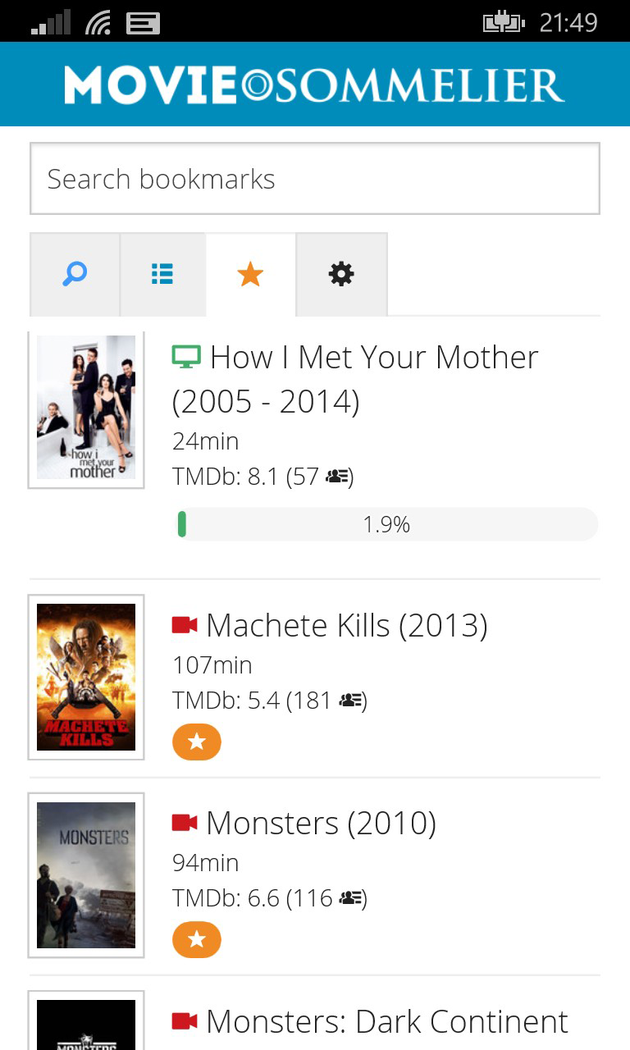The height and width of the screenshot is (1050, 630).
Task: Click the How I Met Your Mother poster
Action: tap(86, 408)
